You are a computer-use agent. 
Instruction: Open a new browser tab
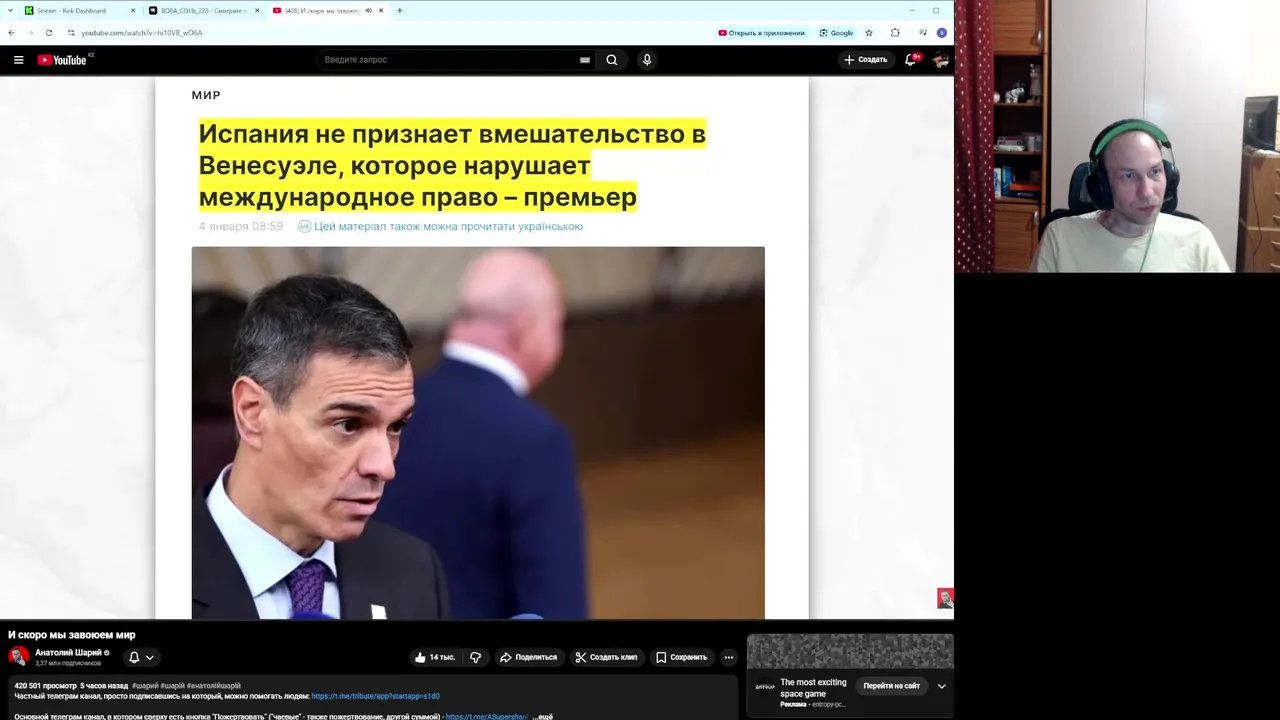[400, 11]
